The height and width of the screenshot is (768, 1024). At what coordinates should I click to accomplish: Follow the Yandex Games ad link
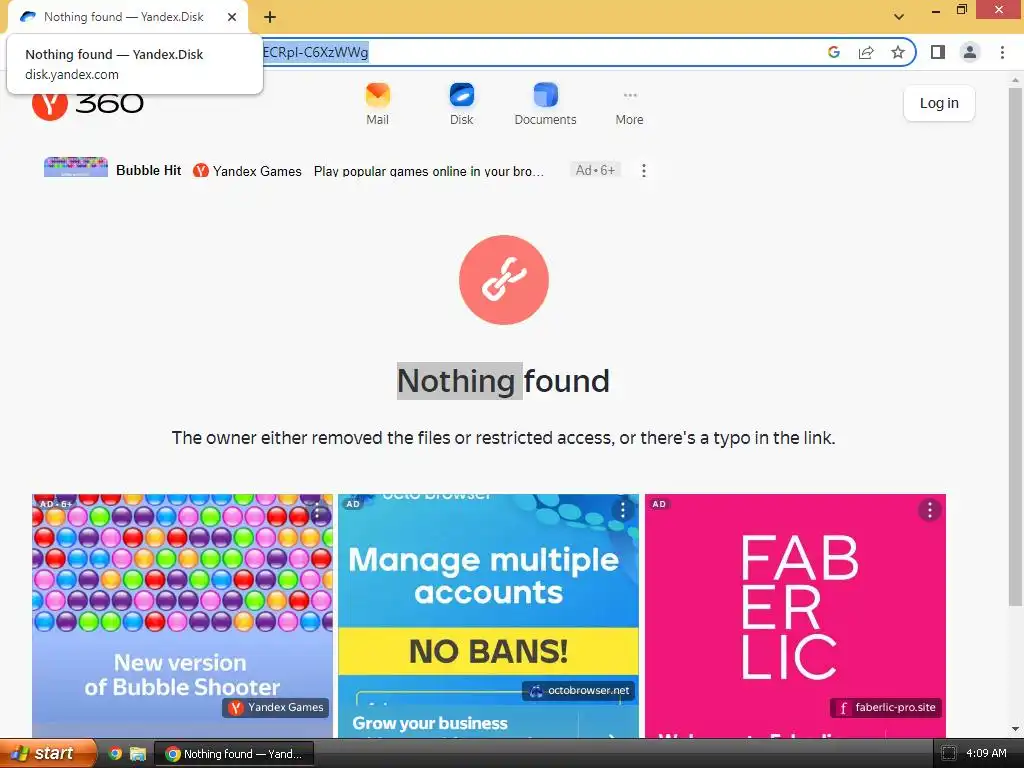(248, 171)
